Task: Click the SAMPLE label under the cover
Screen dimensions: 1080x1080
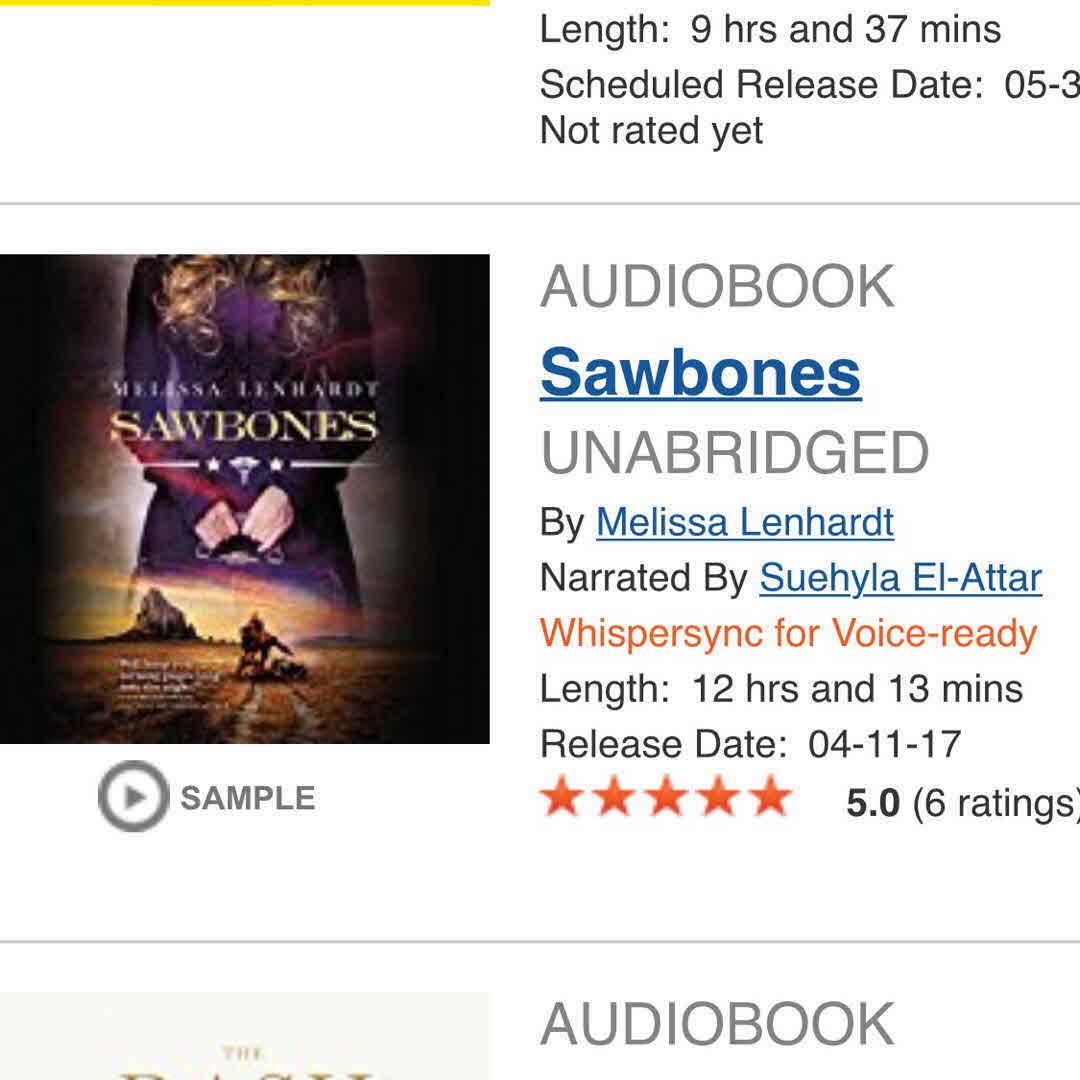Action: (x=247, y=798)
